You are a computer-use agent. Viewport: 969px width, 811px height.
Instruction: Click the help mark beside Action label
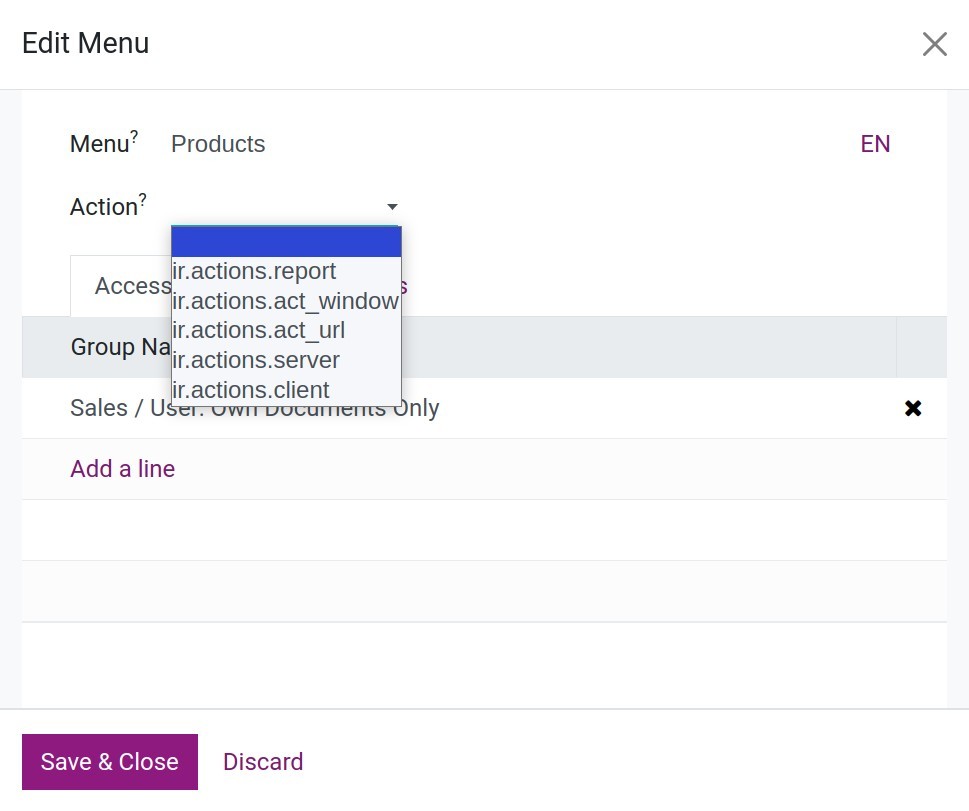(143, 200)
